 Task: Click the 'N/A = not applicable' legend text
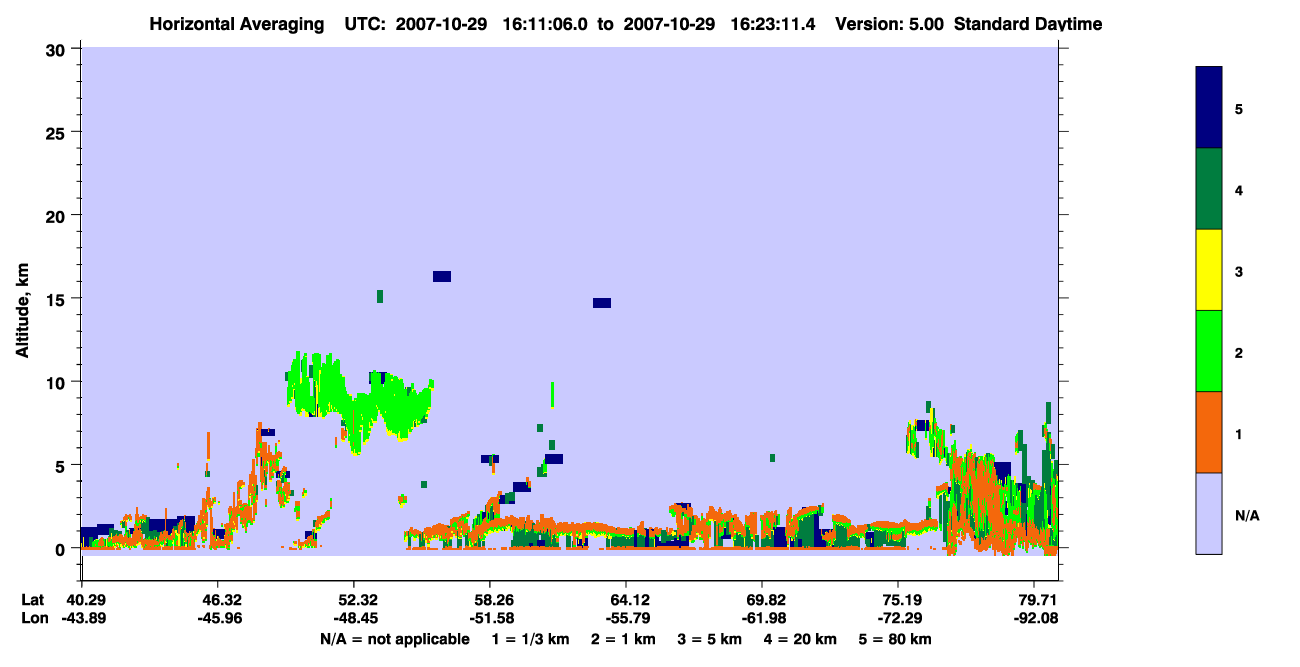394,639
